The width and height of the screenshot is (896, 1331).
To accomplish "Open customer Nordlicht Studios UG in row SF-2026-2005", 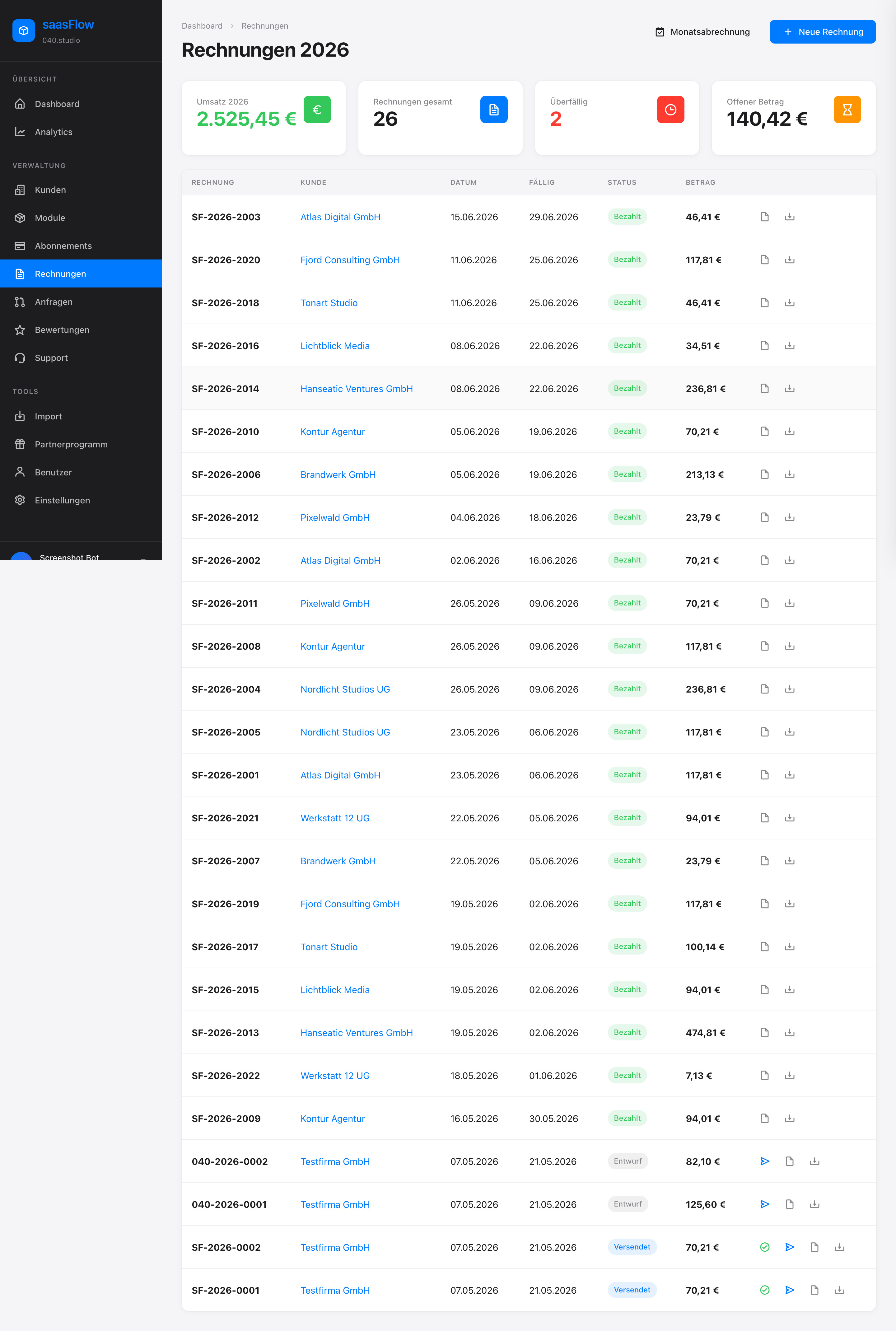I will pos(345,732).
